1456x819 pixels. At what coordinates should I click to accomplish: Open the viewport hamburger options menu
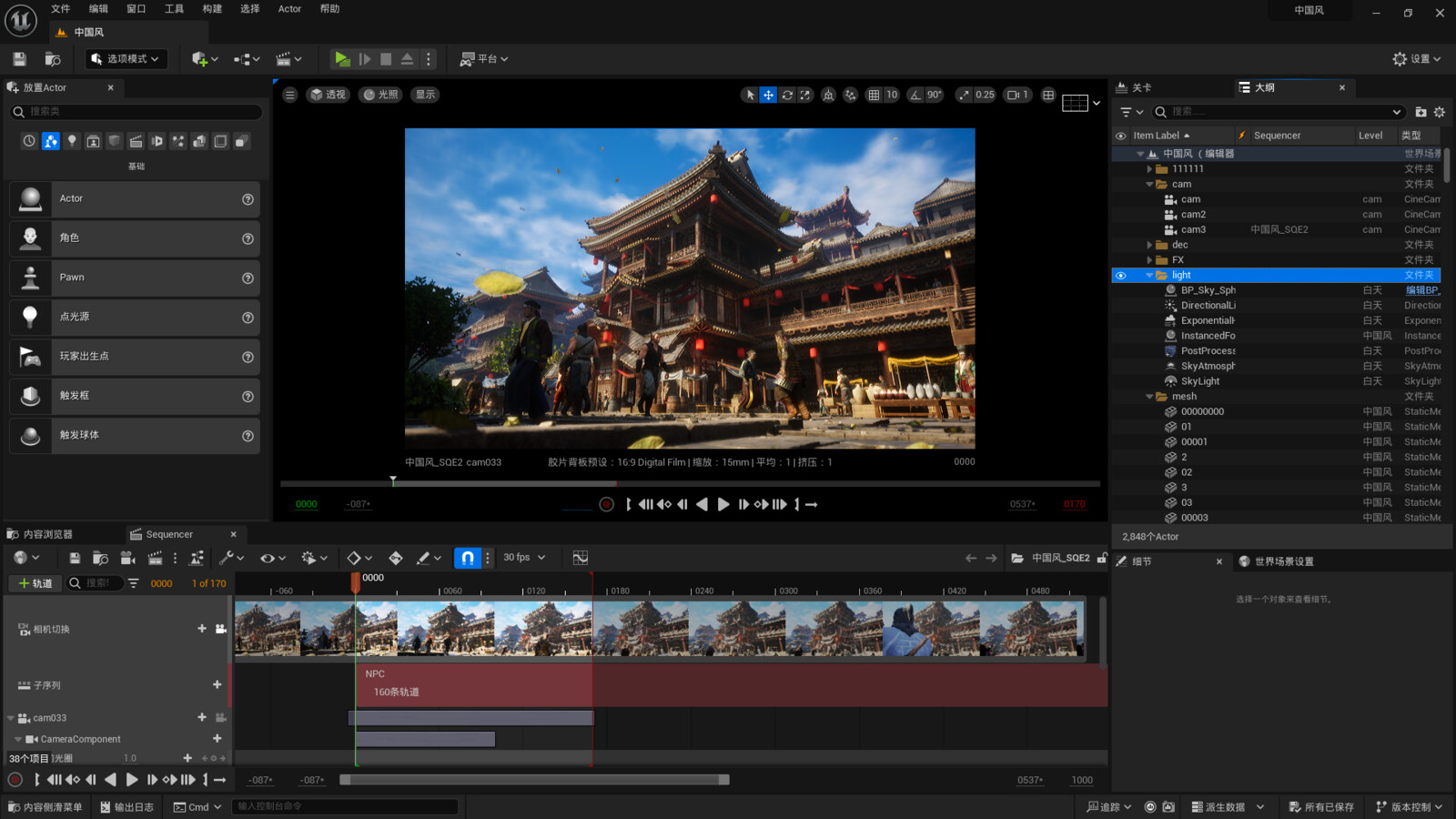coord(289,95)
